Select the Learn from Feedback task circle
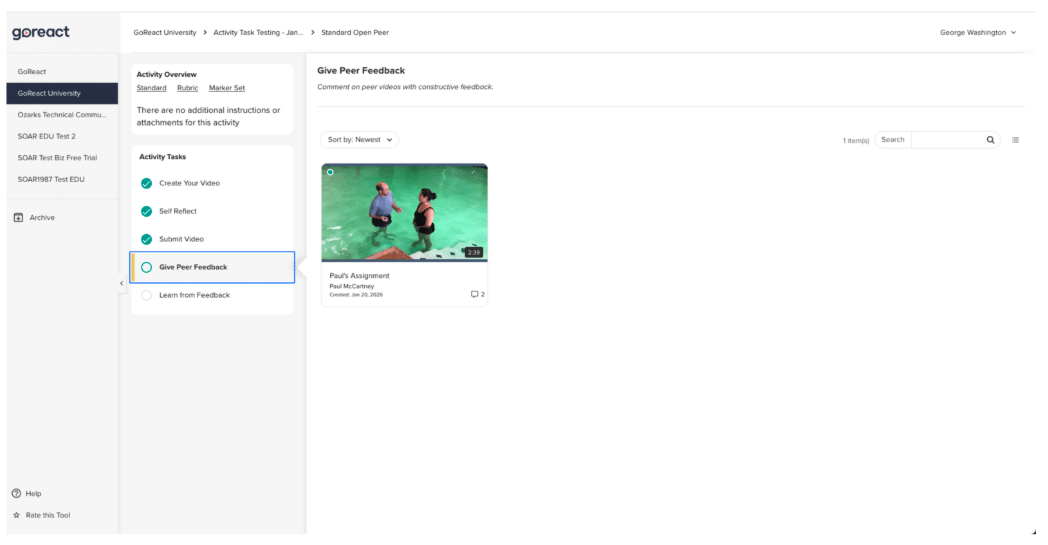Image resolution: width=1048 pixels, height=545 pixels. 147,295
